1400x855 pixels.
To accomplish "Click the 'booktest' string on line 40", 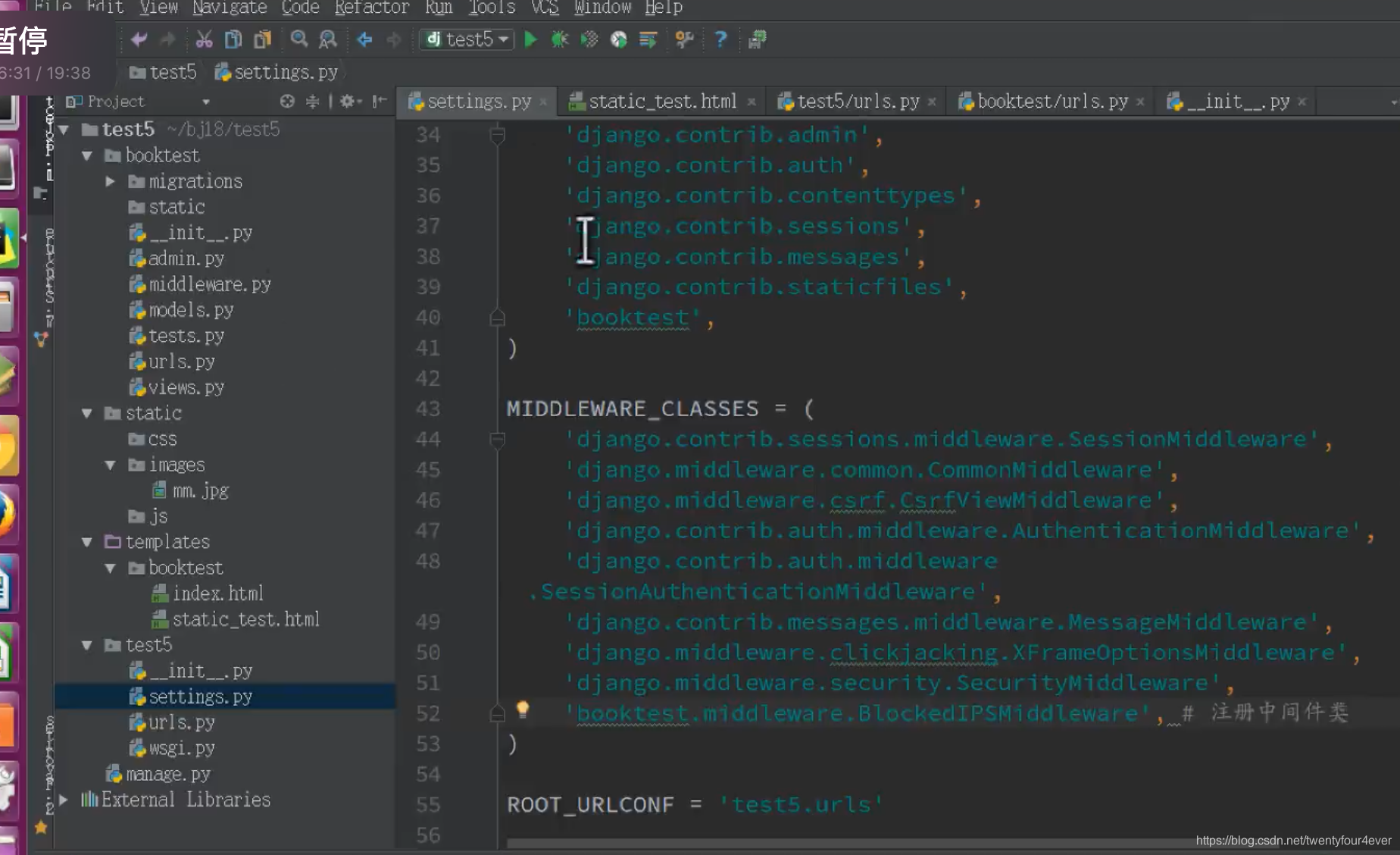I will (633, 318).
